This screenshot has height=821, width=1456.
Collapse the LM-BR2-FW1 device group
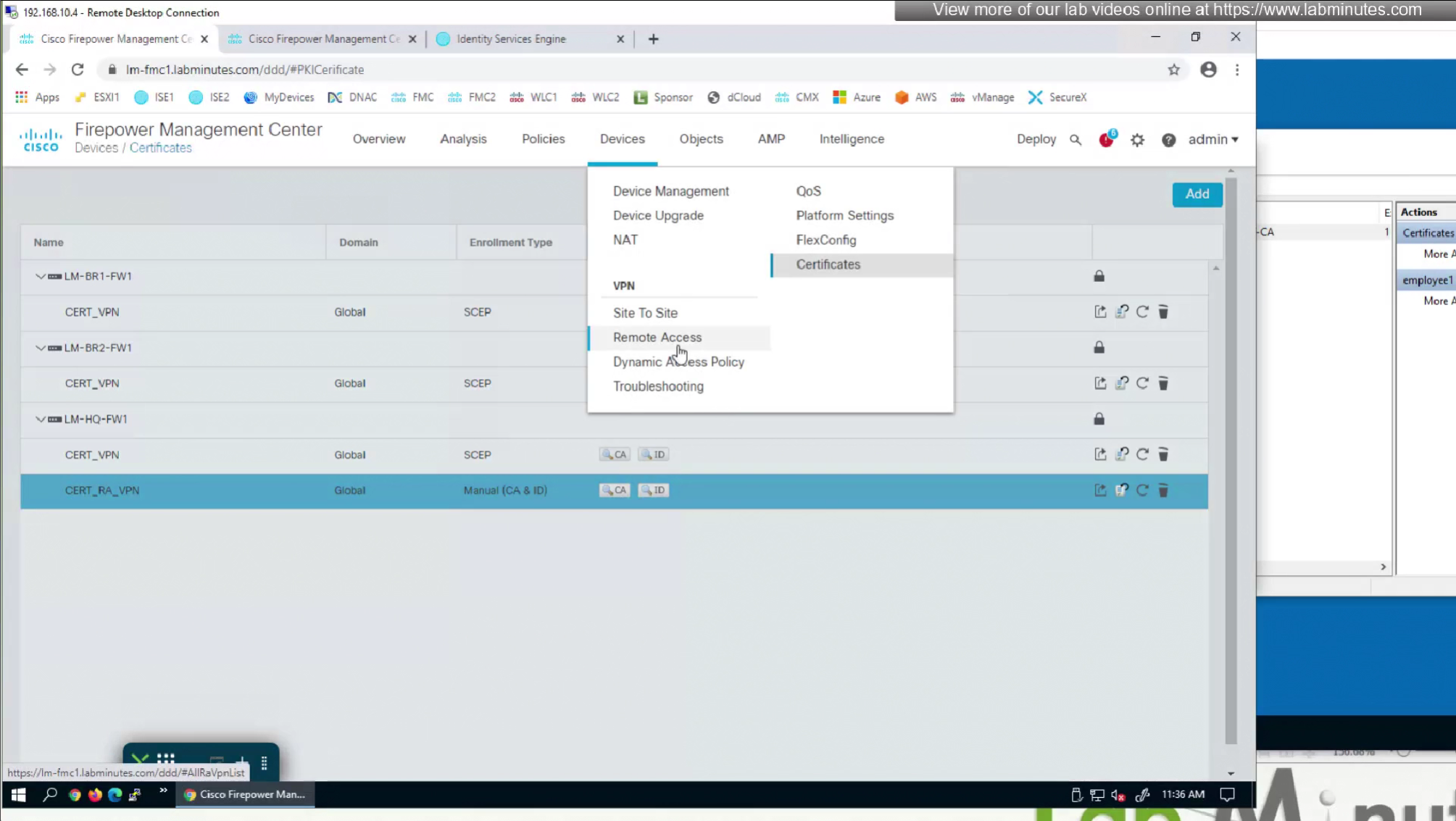[x=41, y=348]
